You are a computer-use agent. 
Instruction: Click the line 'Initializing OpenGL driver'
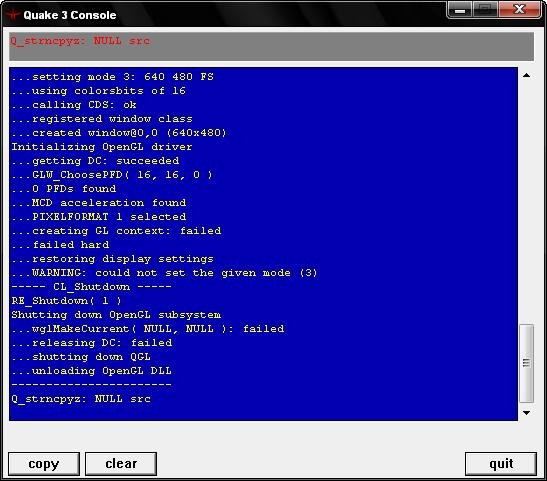pos(102,147)
